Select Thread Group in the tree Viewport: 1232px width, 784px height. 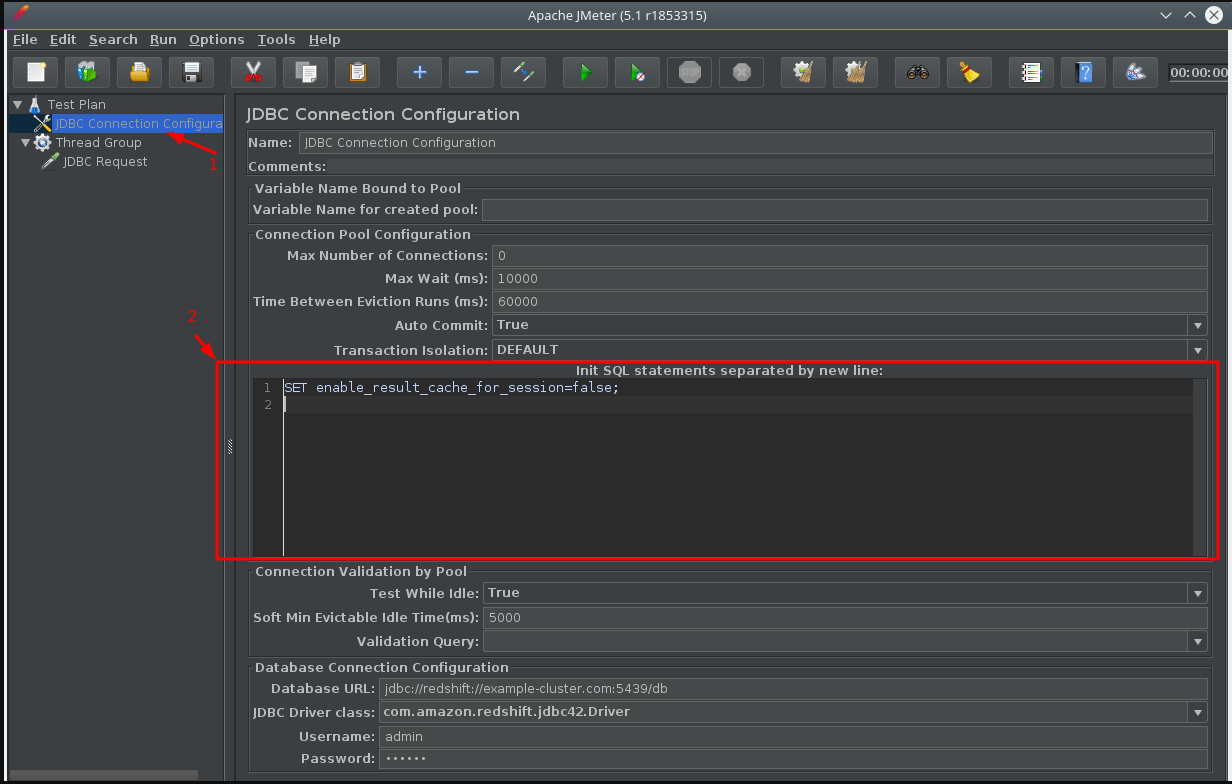tap(98, 142)
